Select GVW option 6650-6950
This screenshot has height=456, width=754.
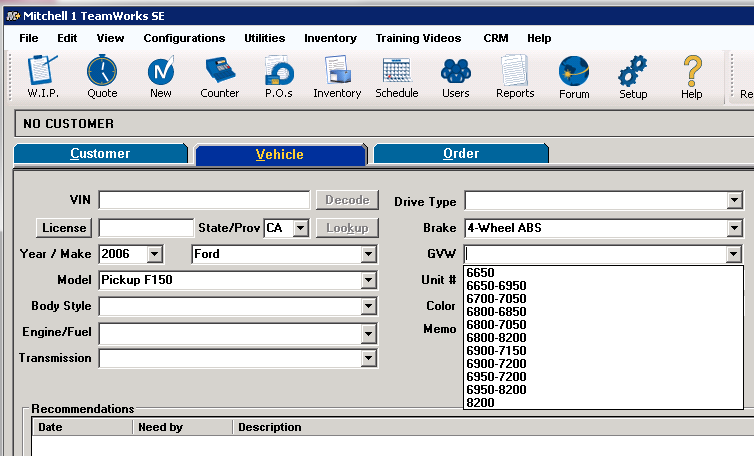(x=603, y=286)
